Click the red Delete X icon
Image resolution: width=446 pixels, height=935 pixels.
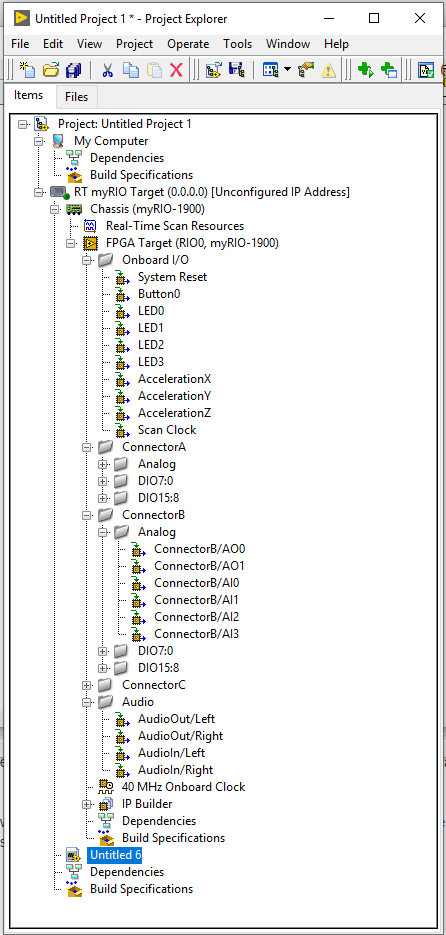(x=176, y=70)
